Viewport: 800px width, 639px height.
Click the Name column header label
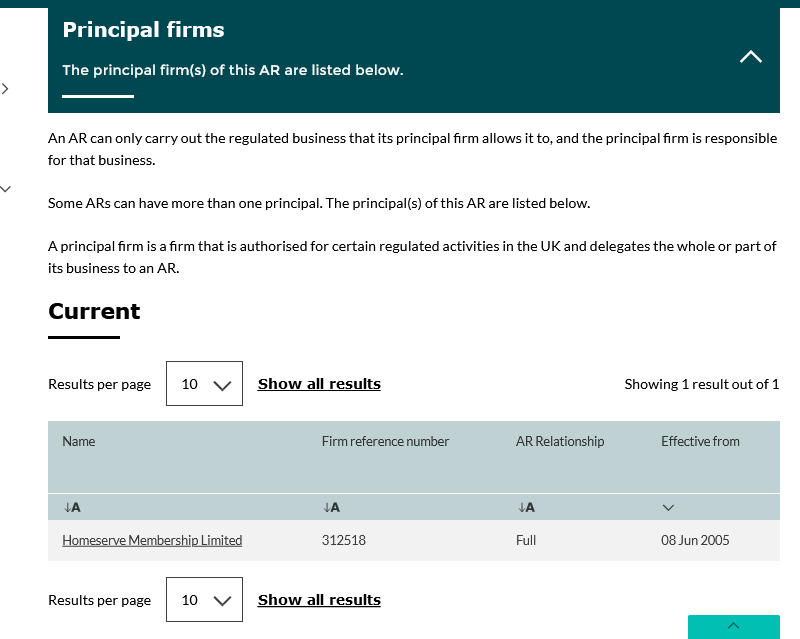coord(79,441)
